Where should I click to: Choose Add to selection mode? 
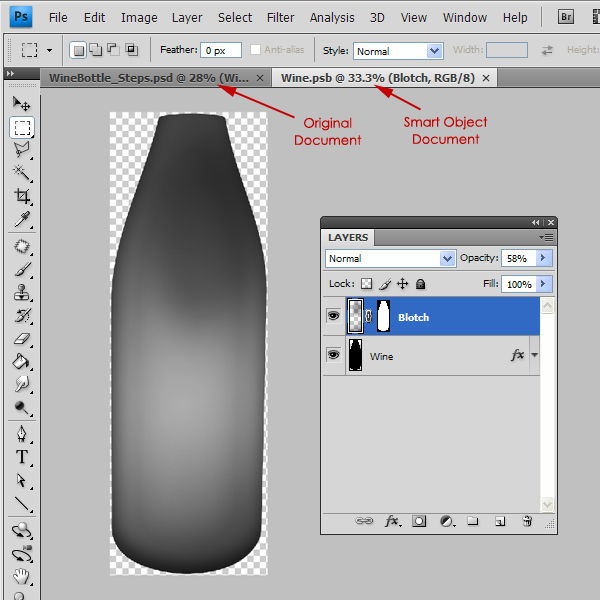[96, 50]
